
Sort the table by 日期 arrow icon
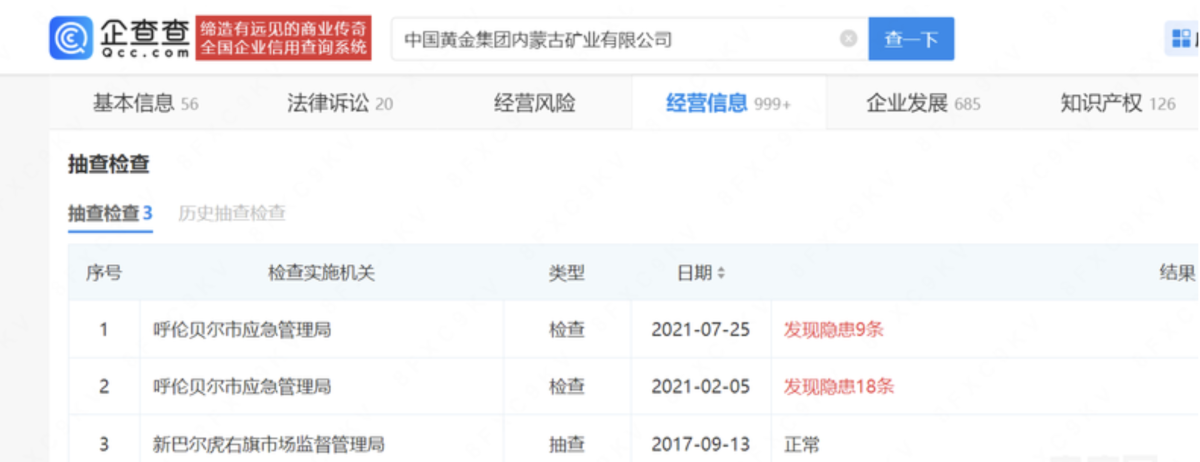[x=721, y=273]
